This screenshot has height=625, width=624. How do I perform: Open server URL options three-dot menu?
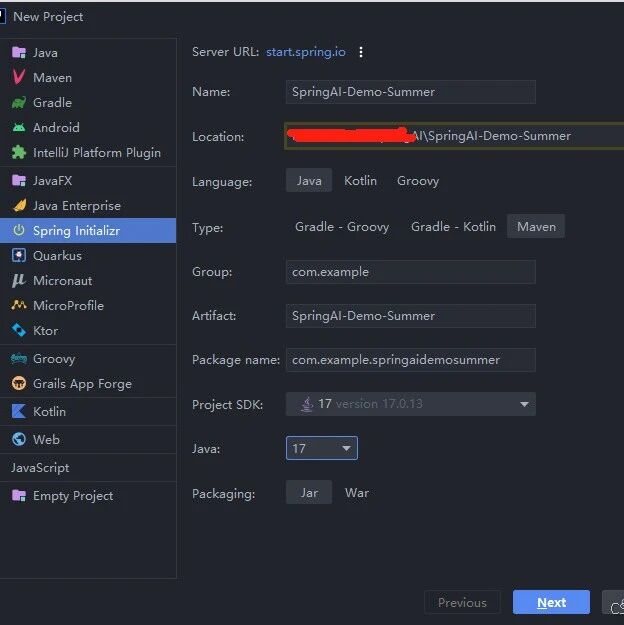point(361,52)
